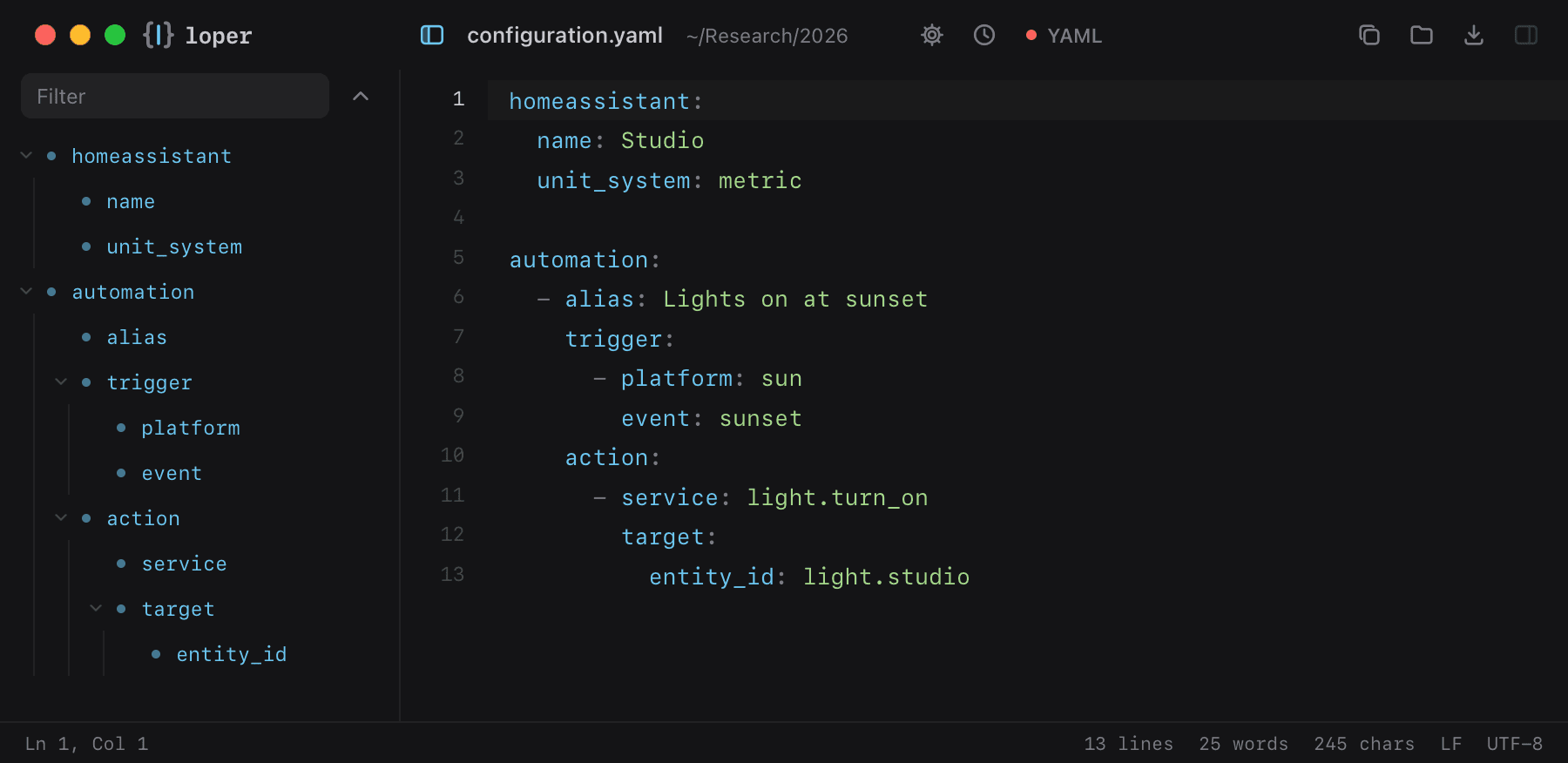Screen dimensions: 1568x763
Task: Open the theme brightness settings icon
Action: click(932, 35)
